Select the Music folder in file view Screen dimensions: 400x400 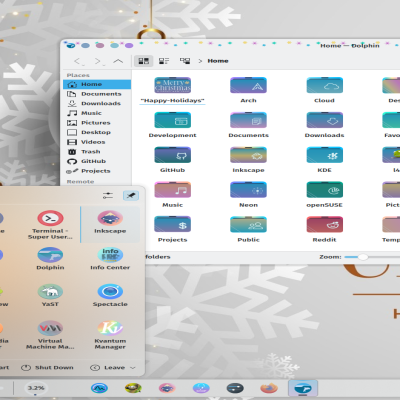(172, 190)
